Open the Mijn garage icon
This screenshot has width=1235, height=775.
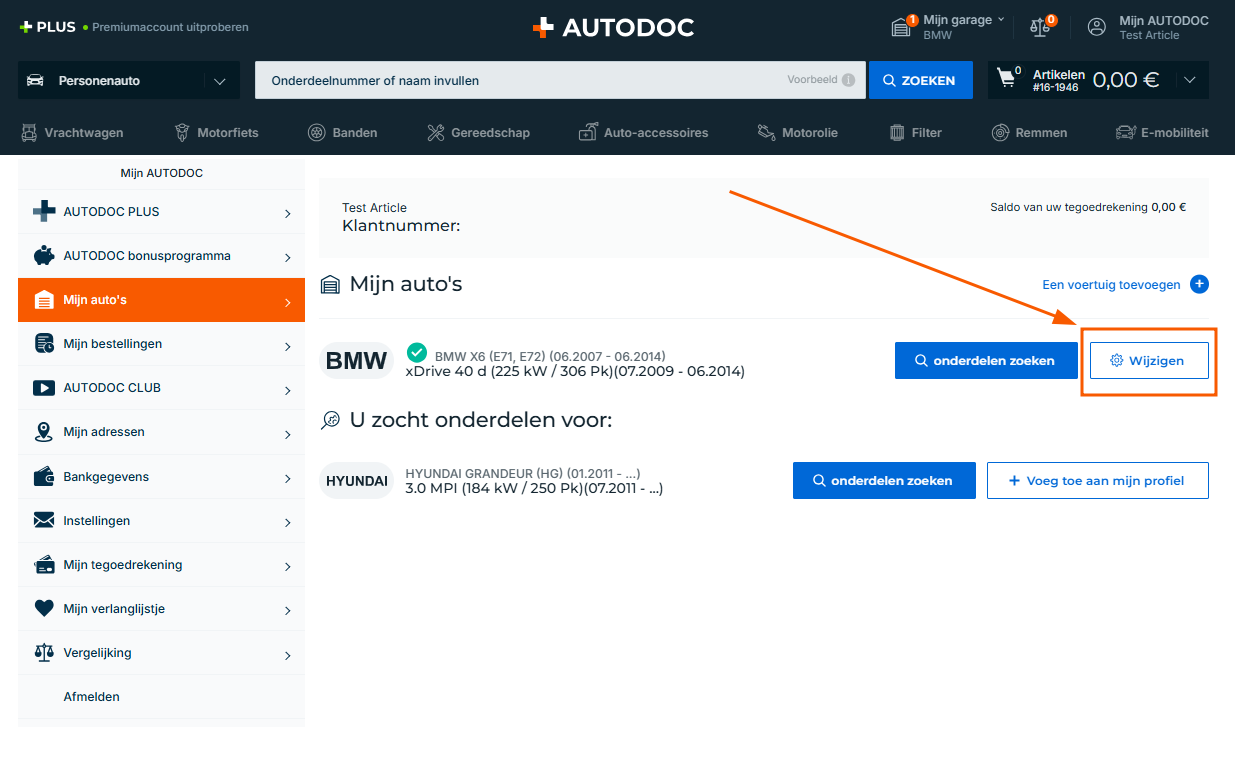(902, 27)
